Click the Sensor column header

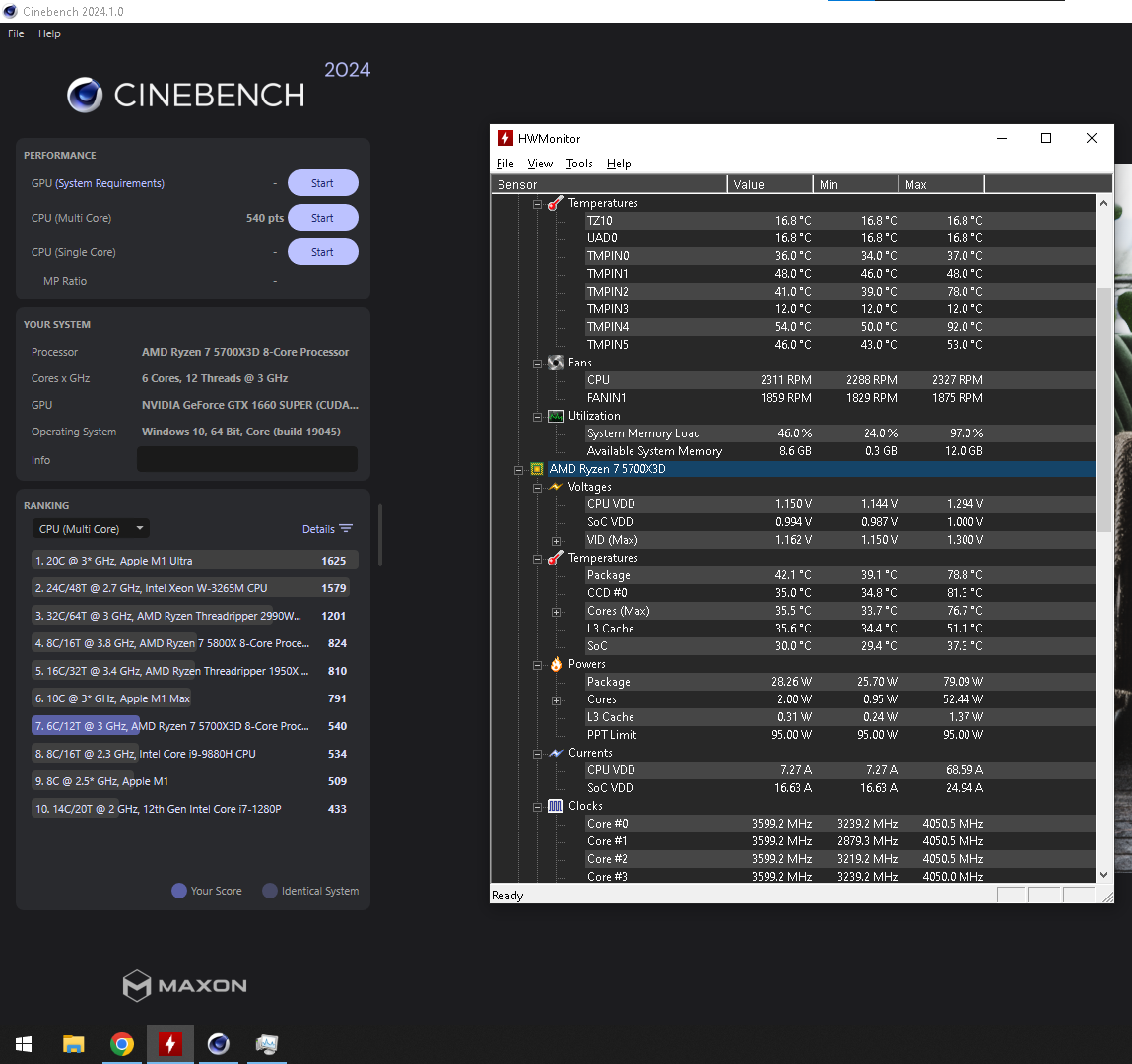pyautogui.click(x=609, y=185)
